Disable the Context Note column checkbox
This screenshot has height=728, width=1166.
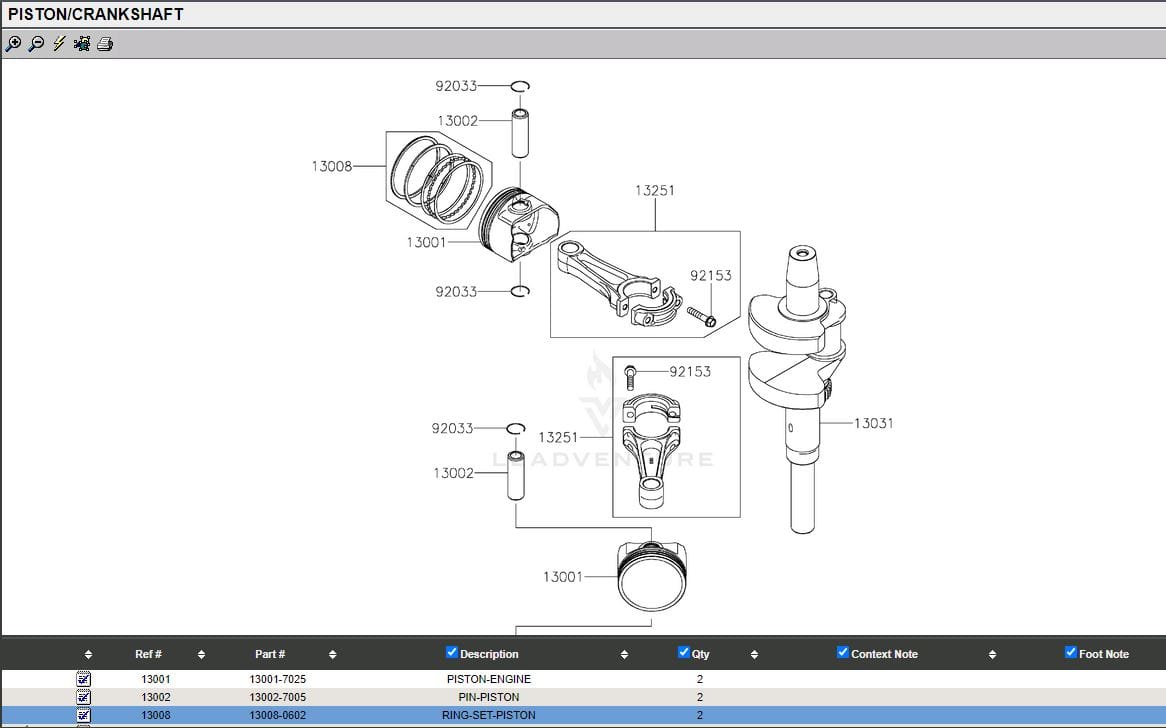click(x=843, y=653)
